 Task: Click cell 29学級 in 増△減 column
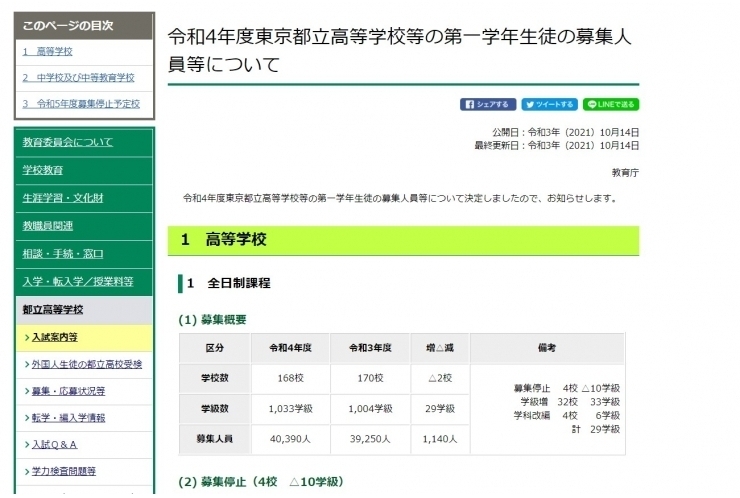pyautogui.click(x=440, y=409)
